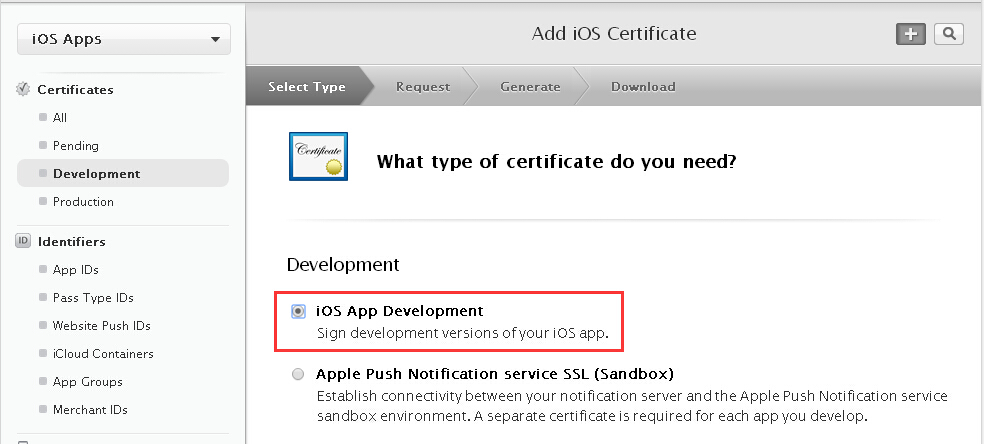The image size is (984, 444).
Task: Click the Identifiers ID badge icon
Action: [23, 241]
